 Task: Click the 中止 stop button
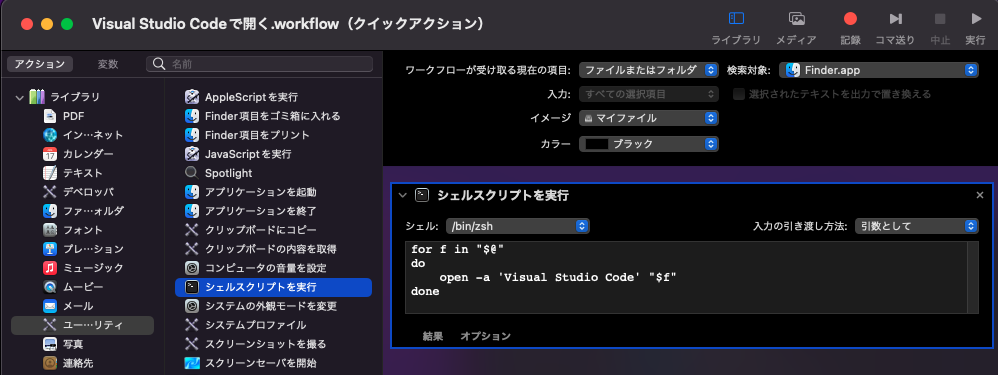940,27
